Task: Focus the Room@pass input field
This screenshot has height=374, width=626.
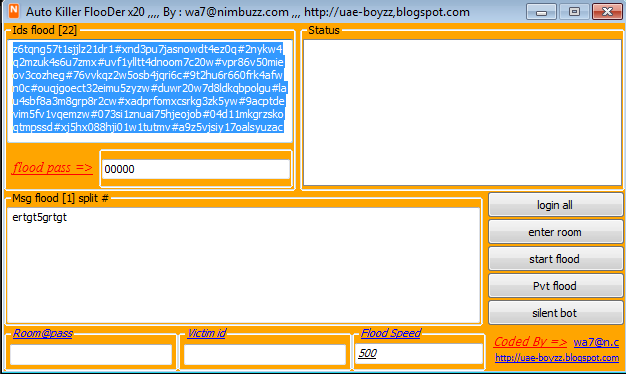Action: (91, 354)
